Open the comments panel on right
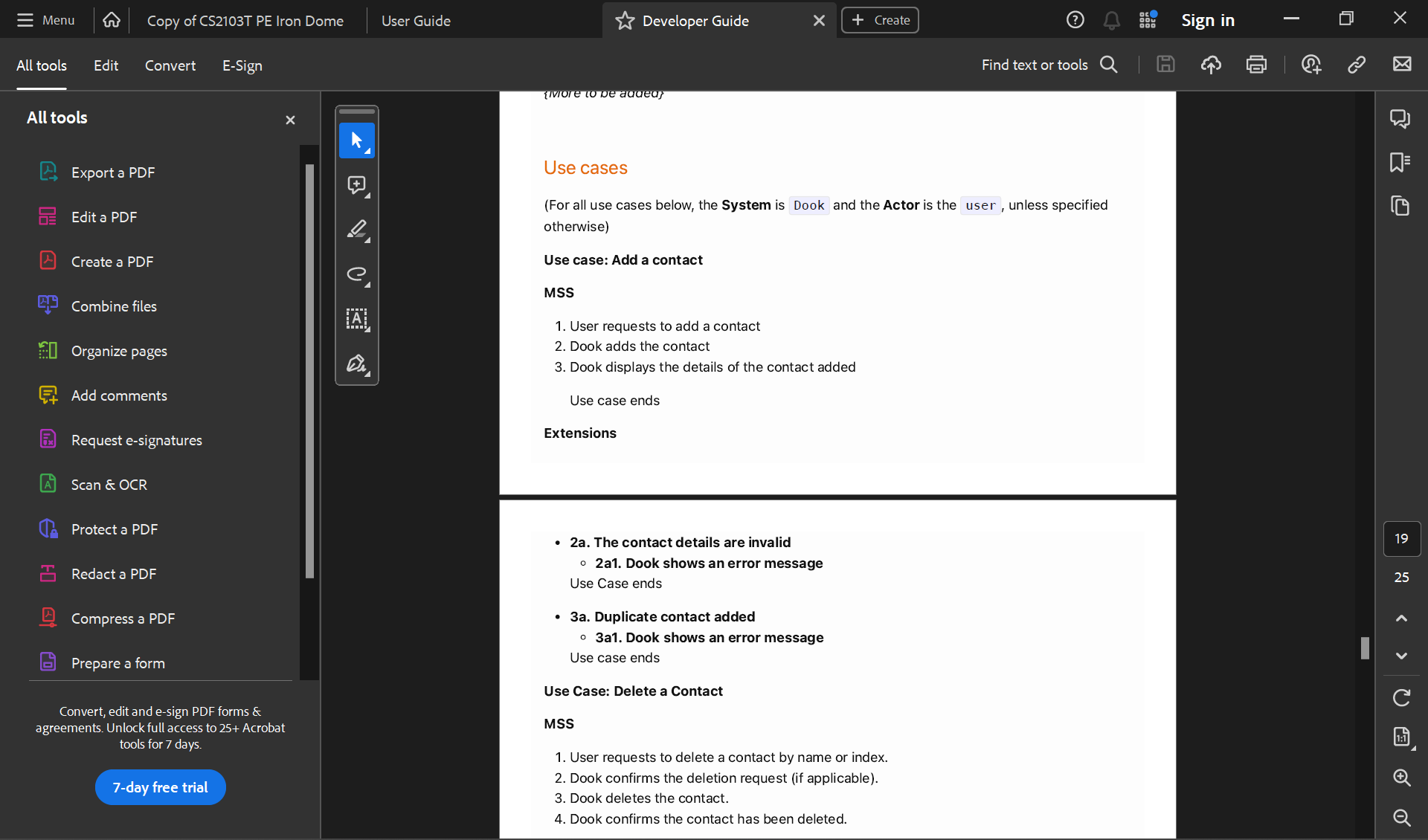 [x=1400, y=118]
